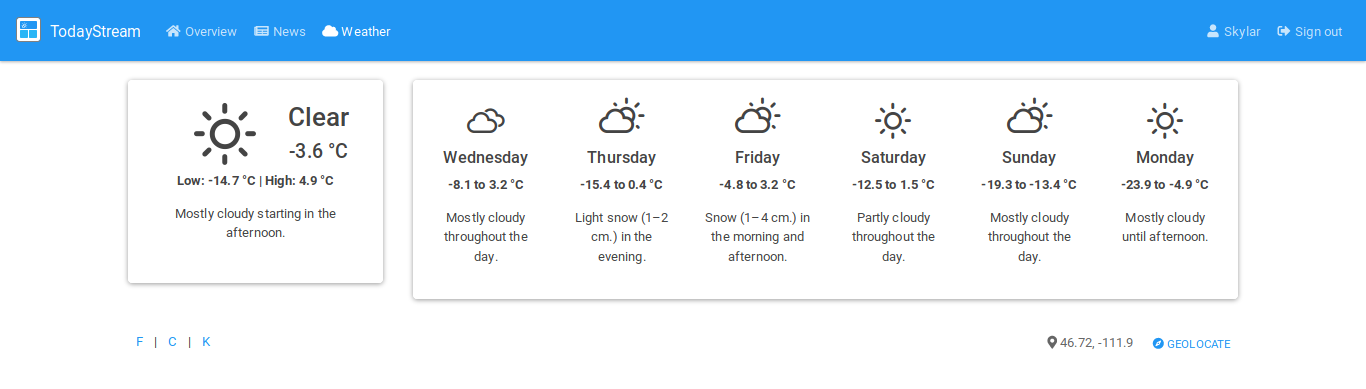Open the News section
Image resolution: width=1366 pixels, height=389 pixels.
click(280, 31)
